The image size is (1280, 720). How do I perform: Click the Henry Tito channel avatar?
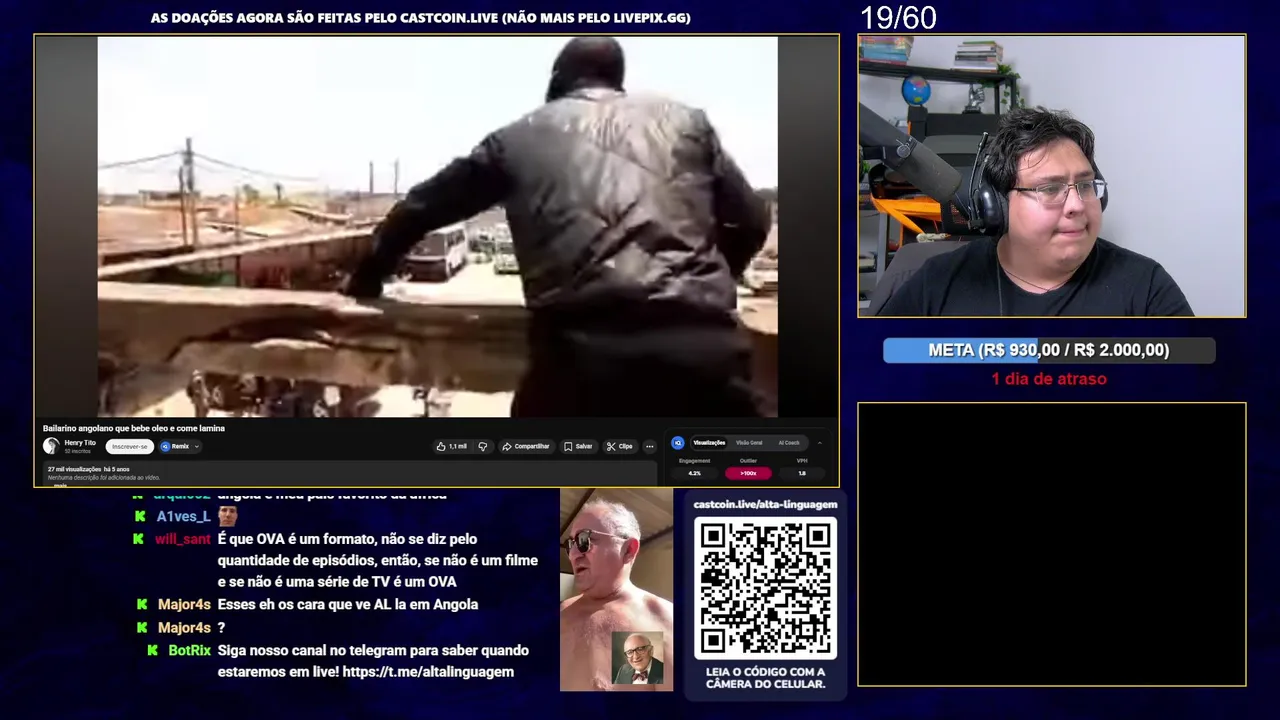click(51, 446)
